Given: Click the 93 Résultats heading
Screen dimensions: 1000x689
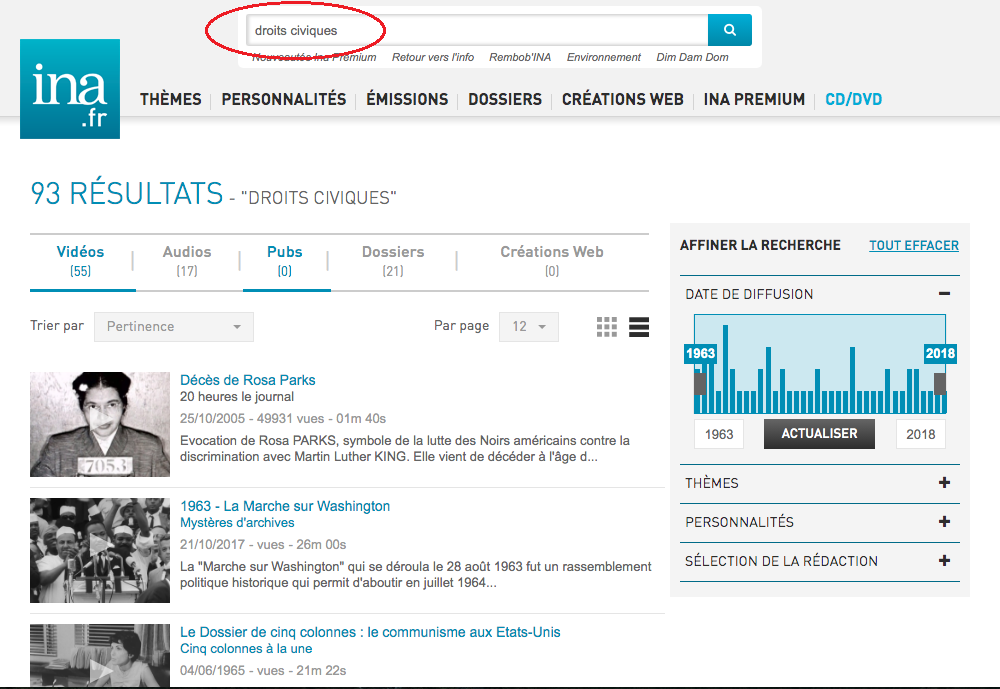Looking at the screenshot, I should click(126, 193).
